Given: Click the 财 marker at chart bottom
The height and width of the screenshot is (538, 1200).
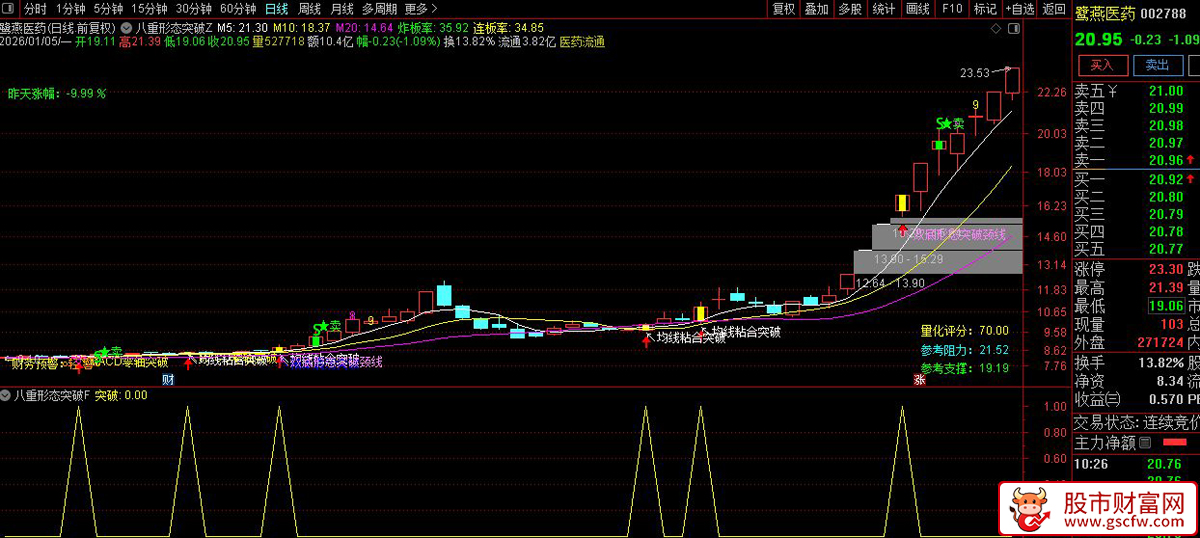Looking at the screenshot, I should point(169,379).
